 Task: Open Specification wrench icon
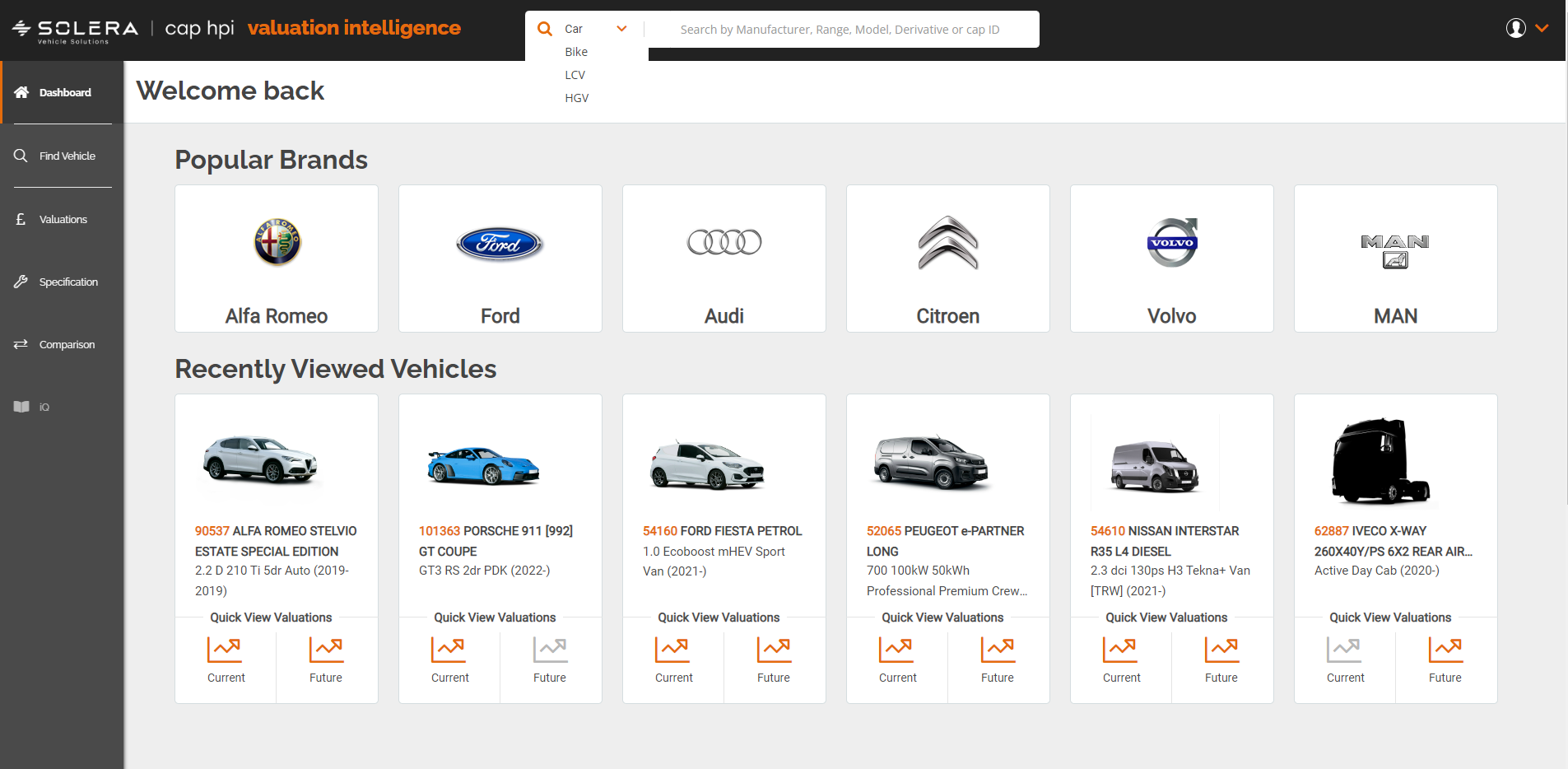[x=21, y=282]
